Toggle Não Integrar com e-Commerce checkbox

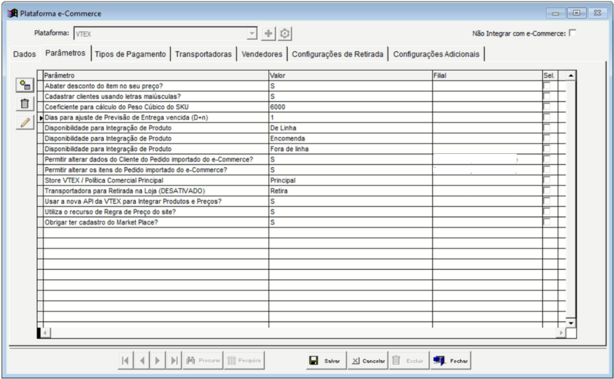pos(572,33)
